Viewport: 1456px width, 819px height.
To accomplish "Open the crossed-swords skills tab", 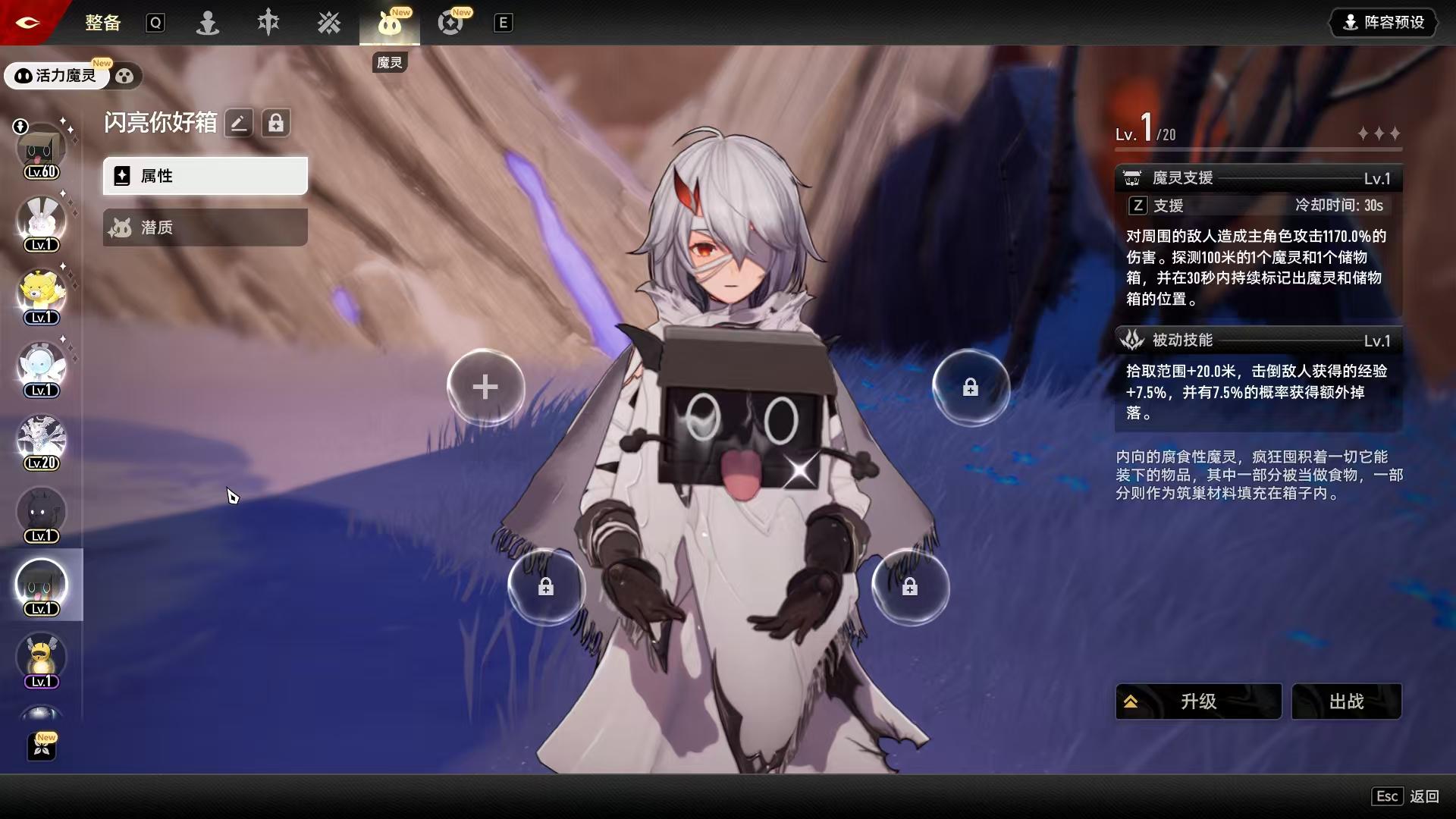I will [x=329, y=23].
